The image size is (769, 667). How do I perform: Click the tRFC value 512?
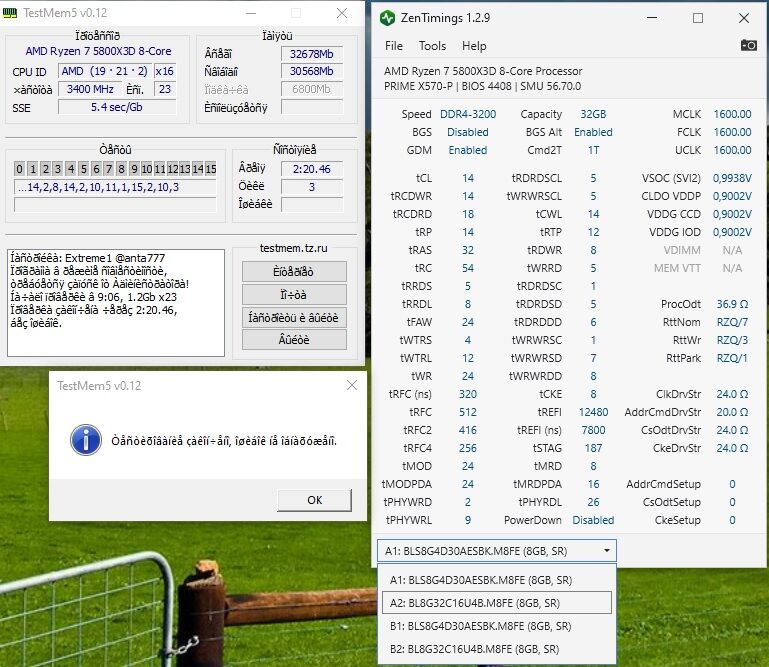point(468,412)
